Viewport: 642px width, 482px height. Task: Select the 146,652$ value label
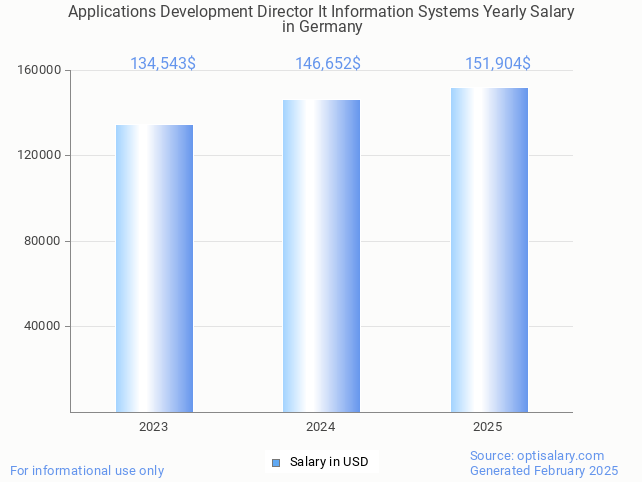pos(328,64)
